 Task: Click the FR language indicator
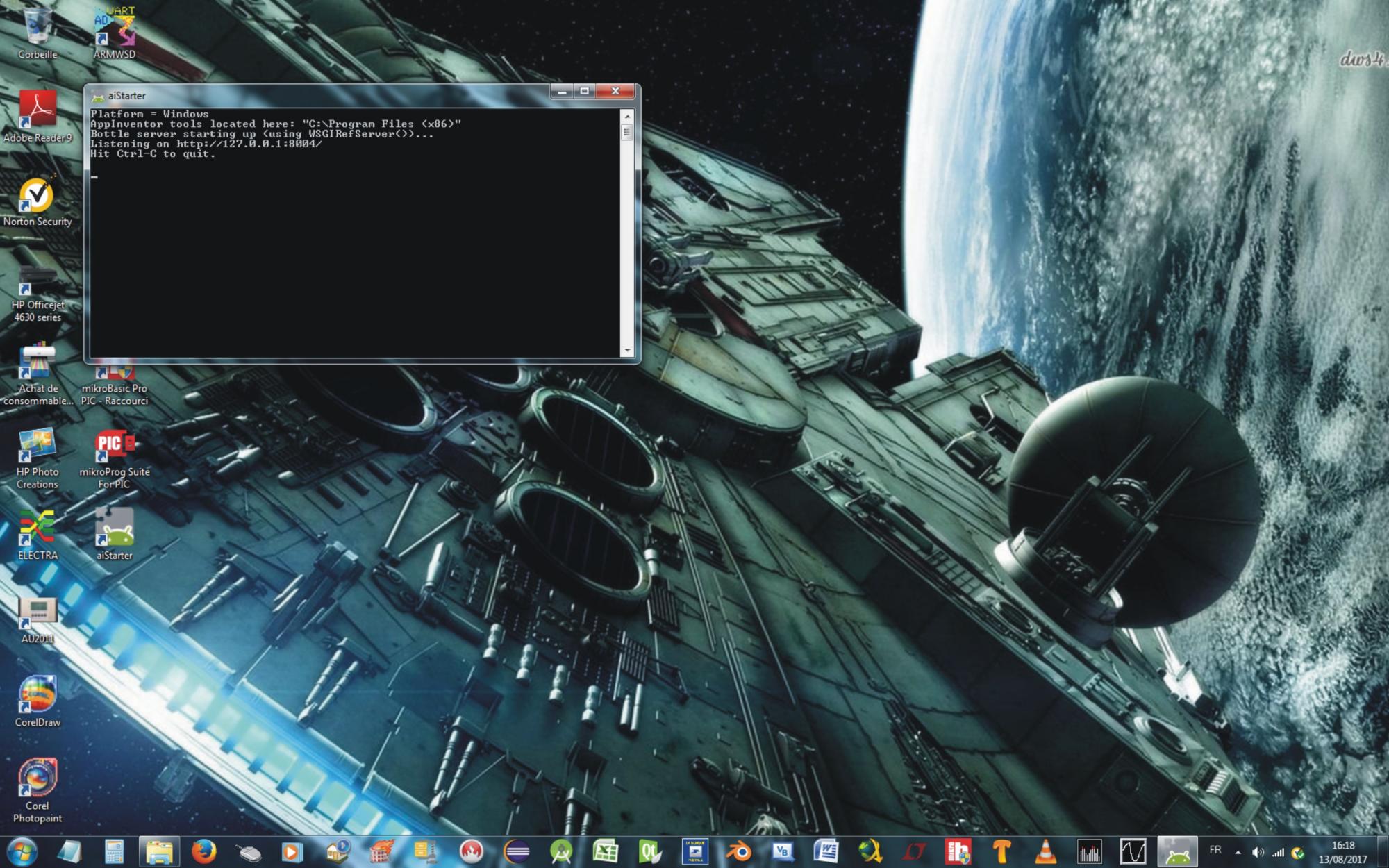[x=1215, y=850]
